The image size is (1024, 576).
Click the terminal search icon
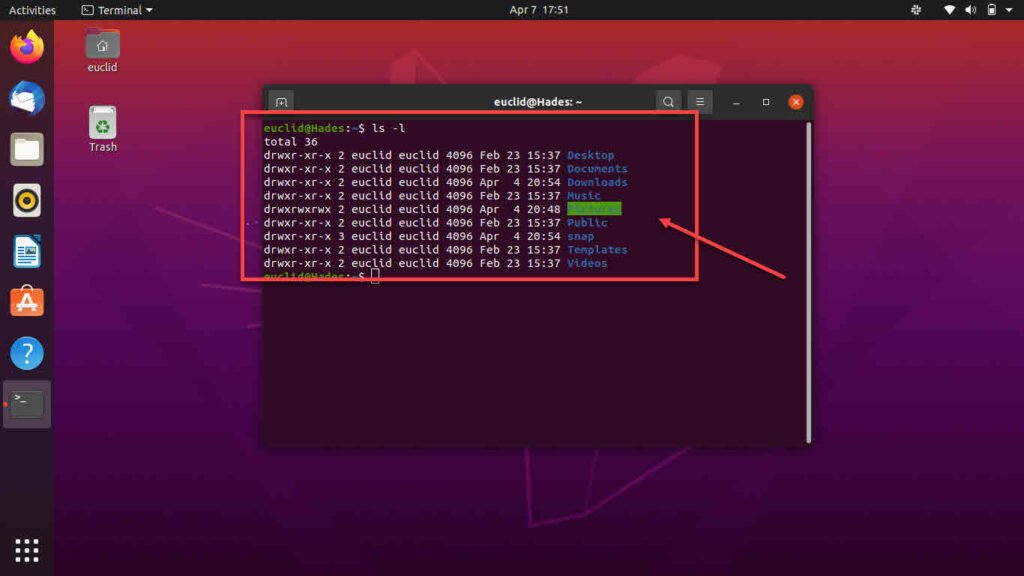(667, 102)
